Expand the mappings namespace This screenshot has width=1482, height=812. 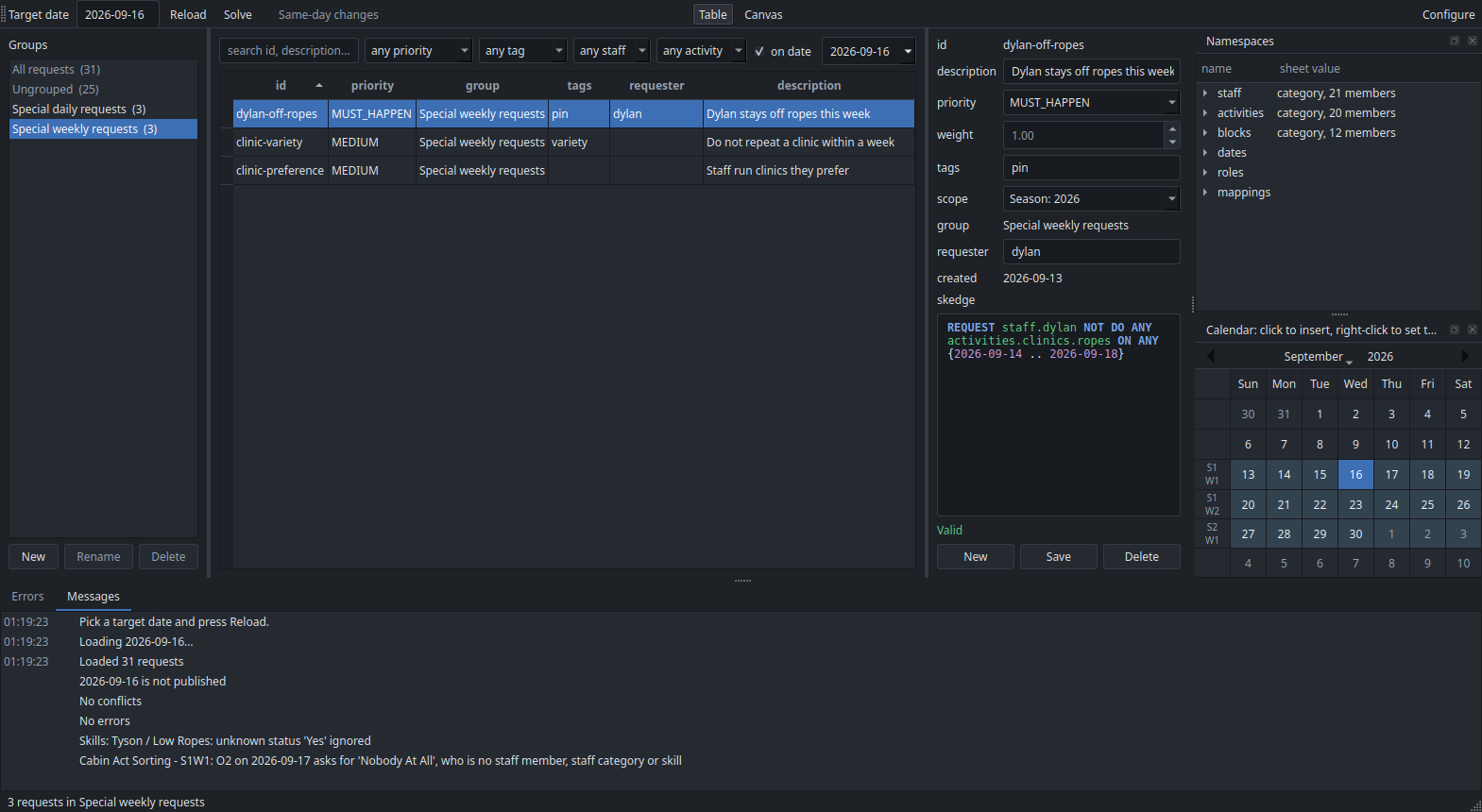pos(1205,192)
